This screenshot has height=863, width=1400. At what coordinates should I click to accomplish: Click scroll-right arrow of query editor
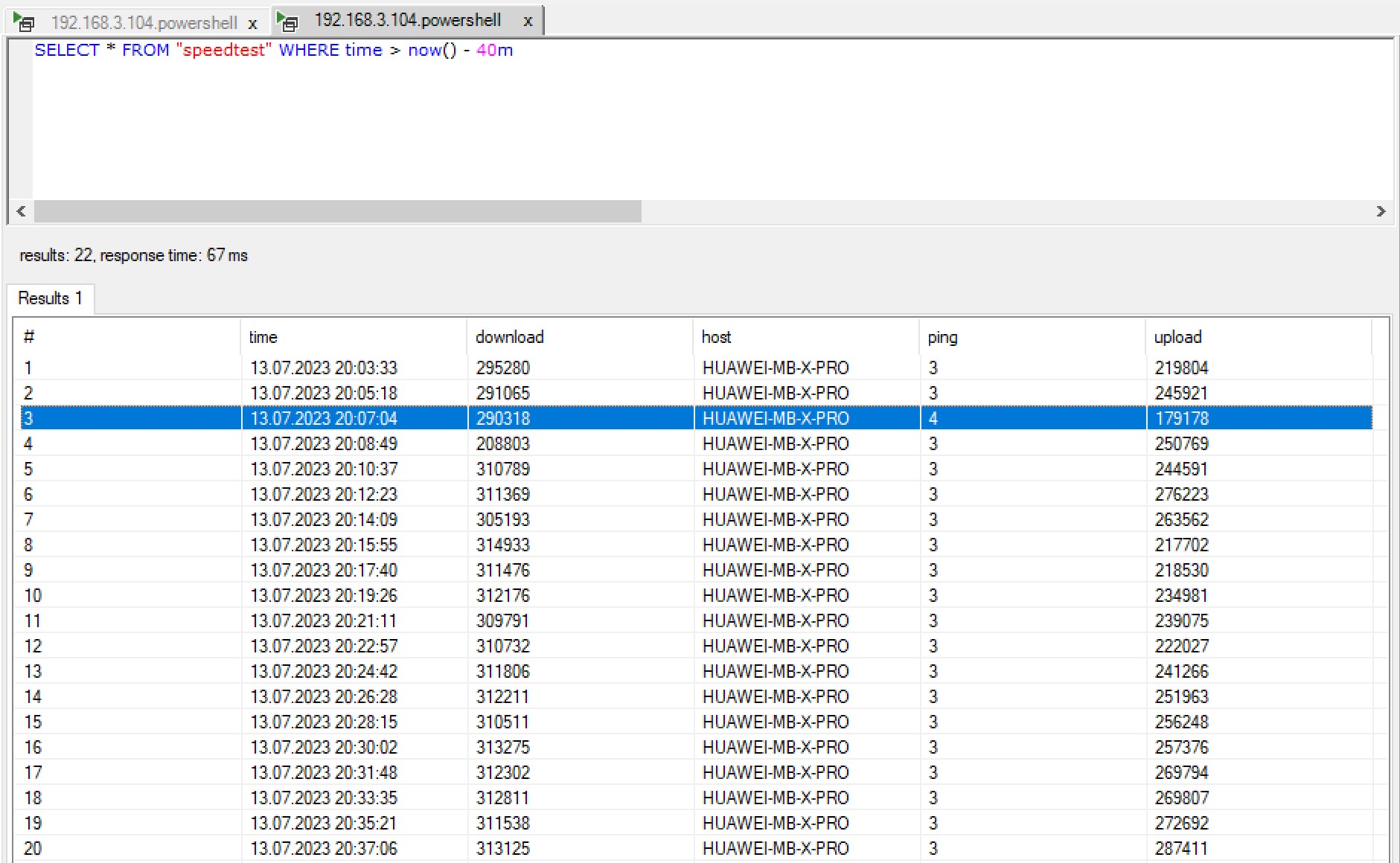click(x=1381, y=211)
